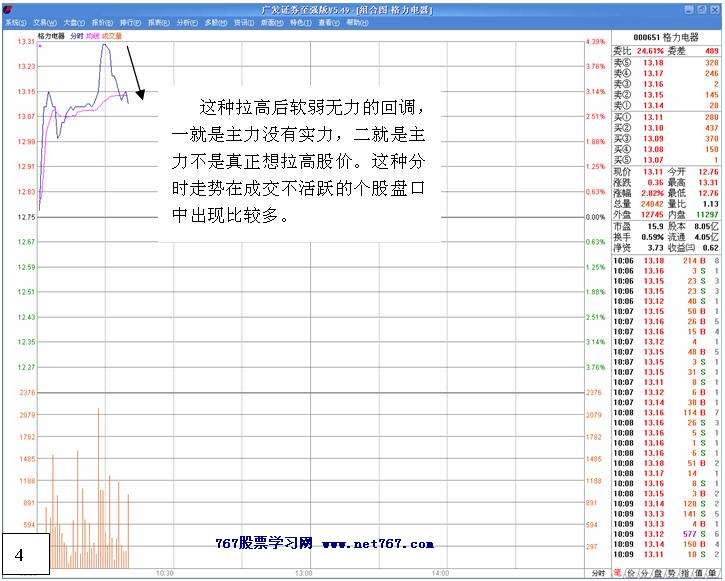Open the 帮助(H) menu
Screen dimensions: 725x581
[x=357, y=23]
